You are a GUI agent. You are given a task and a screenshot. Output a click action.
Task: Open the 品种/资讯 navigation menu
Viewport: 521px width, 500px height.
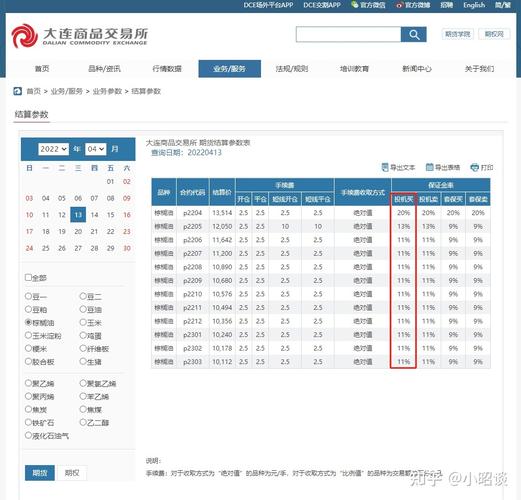104,69
